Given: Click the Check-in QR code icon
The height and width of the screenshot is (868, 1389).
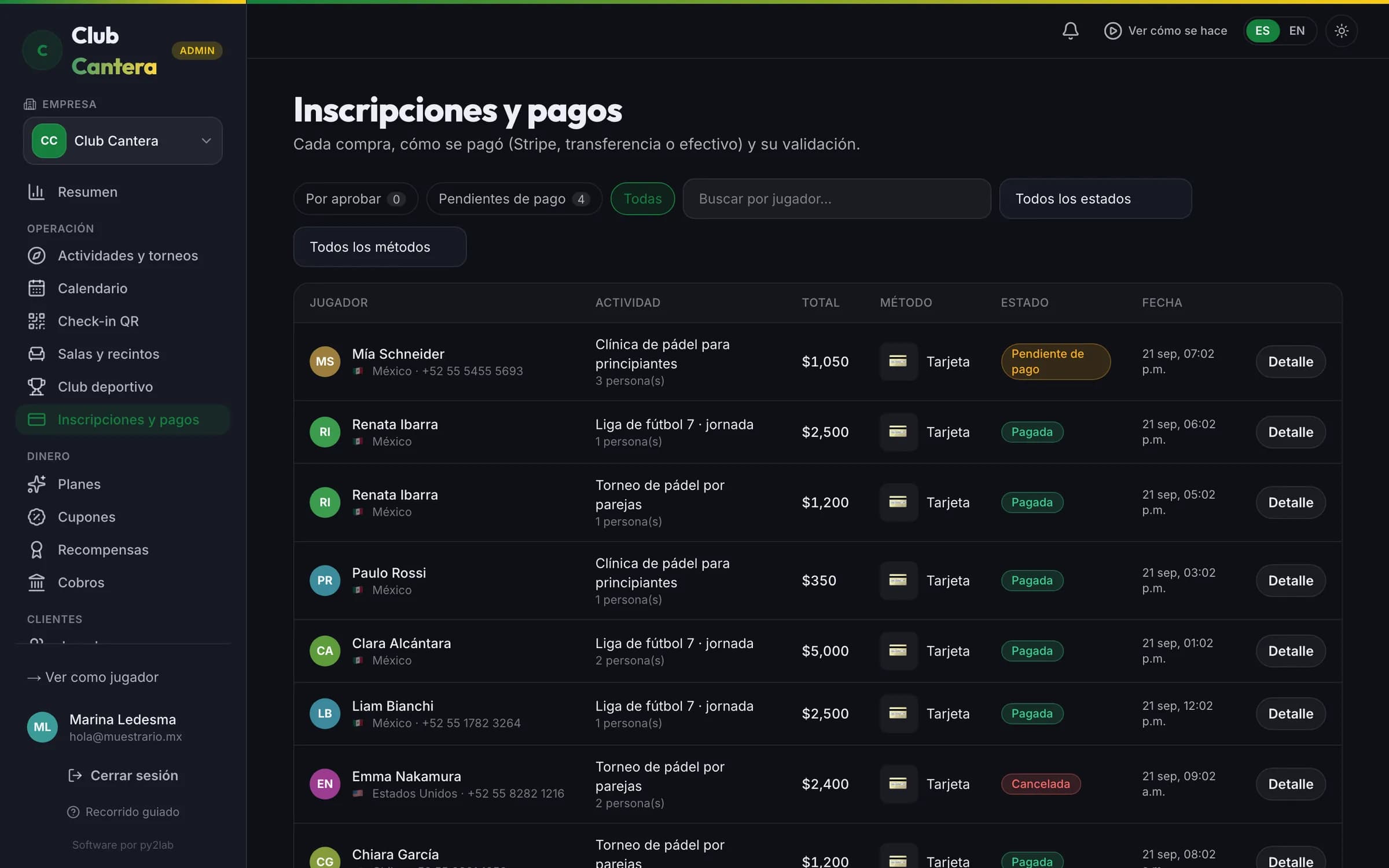Looking at the screenshot, I should point(36,321).
